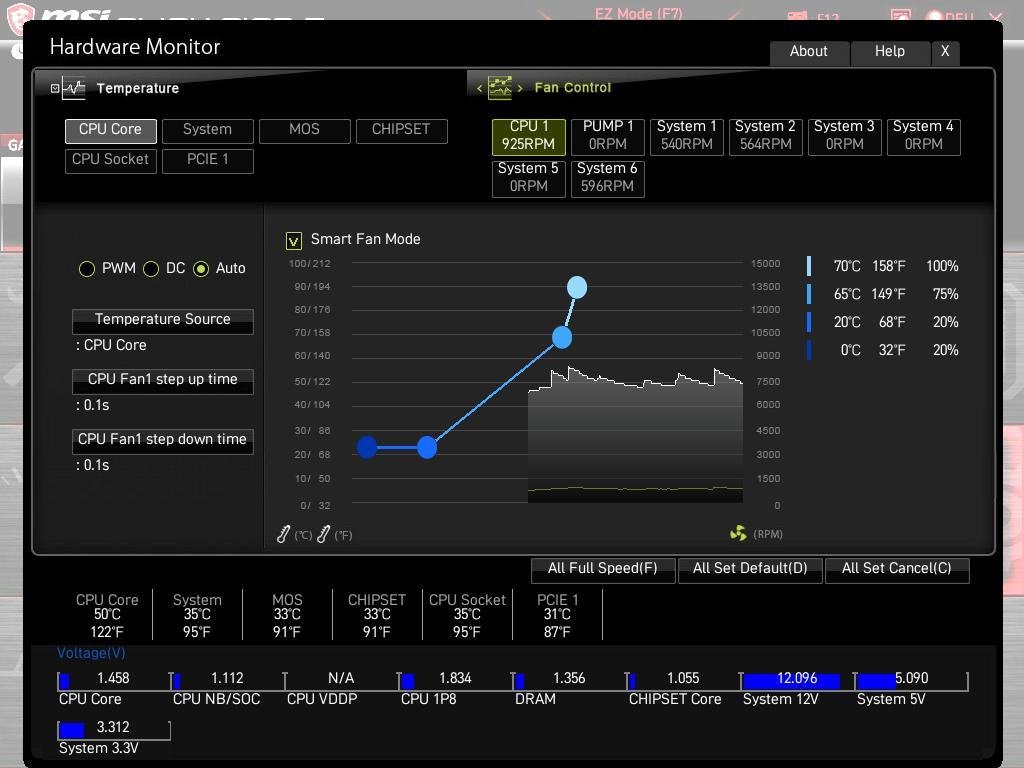Viewport: 1024px width, 768px height.
Task: Click the All Set Default(D) button
Action: 750,569
